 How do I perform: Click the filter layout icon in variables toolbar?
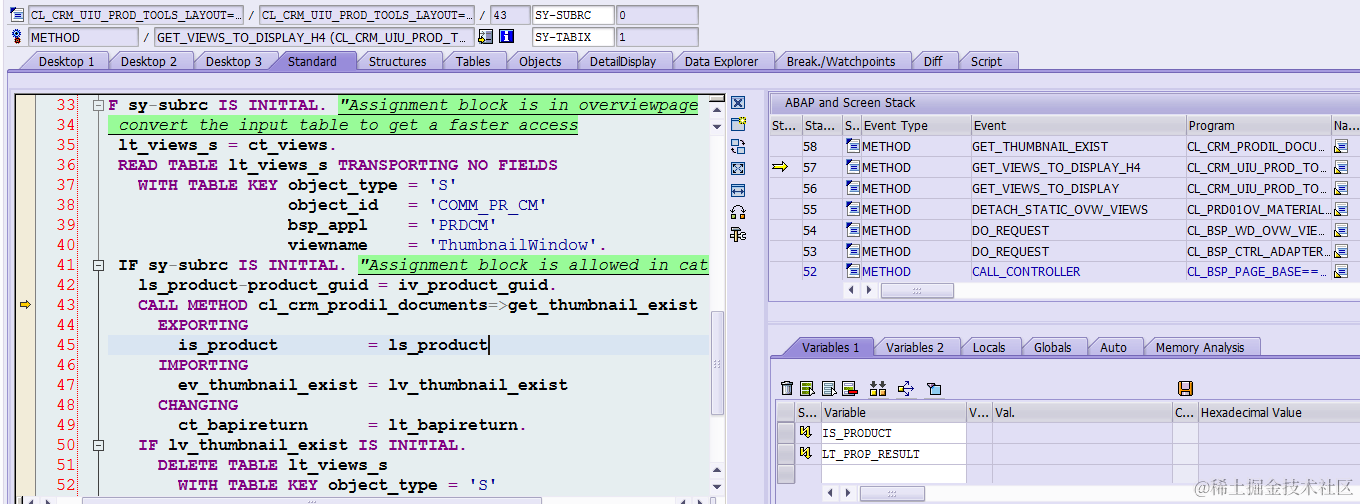tap(934, 388)
